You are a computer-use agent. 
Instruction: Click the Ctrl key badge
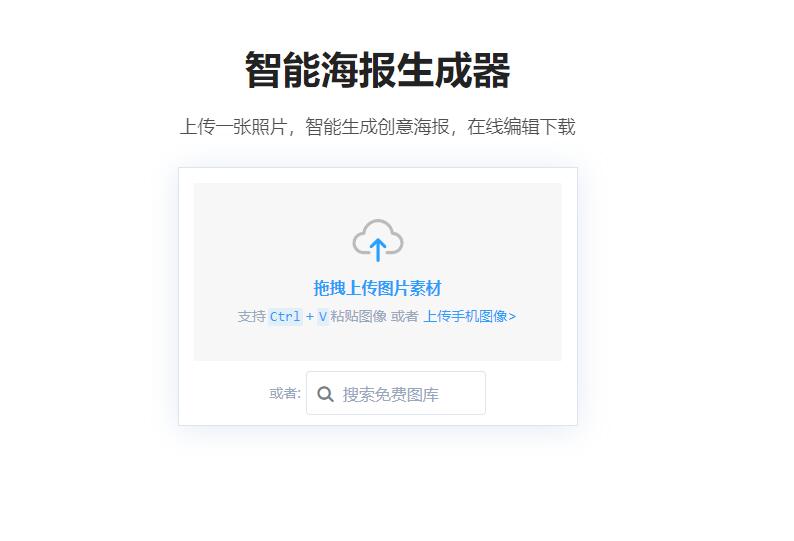point(285,317)
